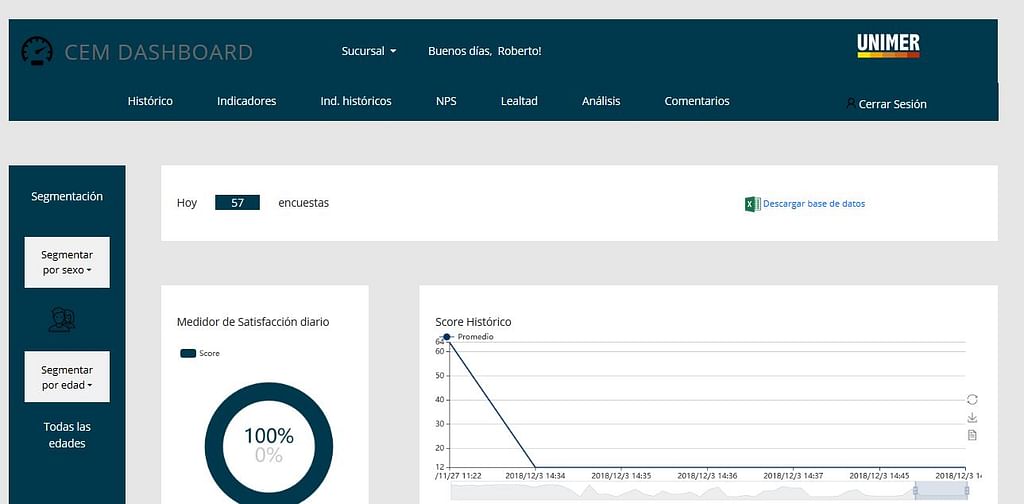Go to the Histórico menu item
Screen dimensions: 1024x504
(x=150, y=101)
